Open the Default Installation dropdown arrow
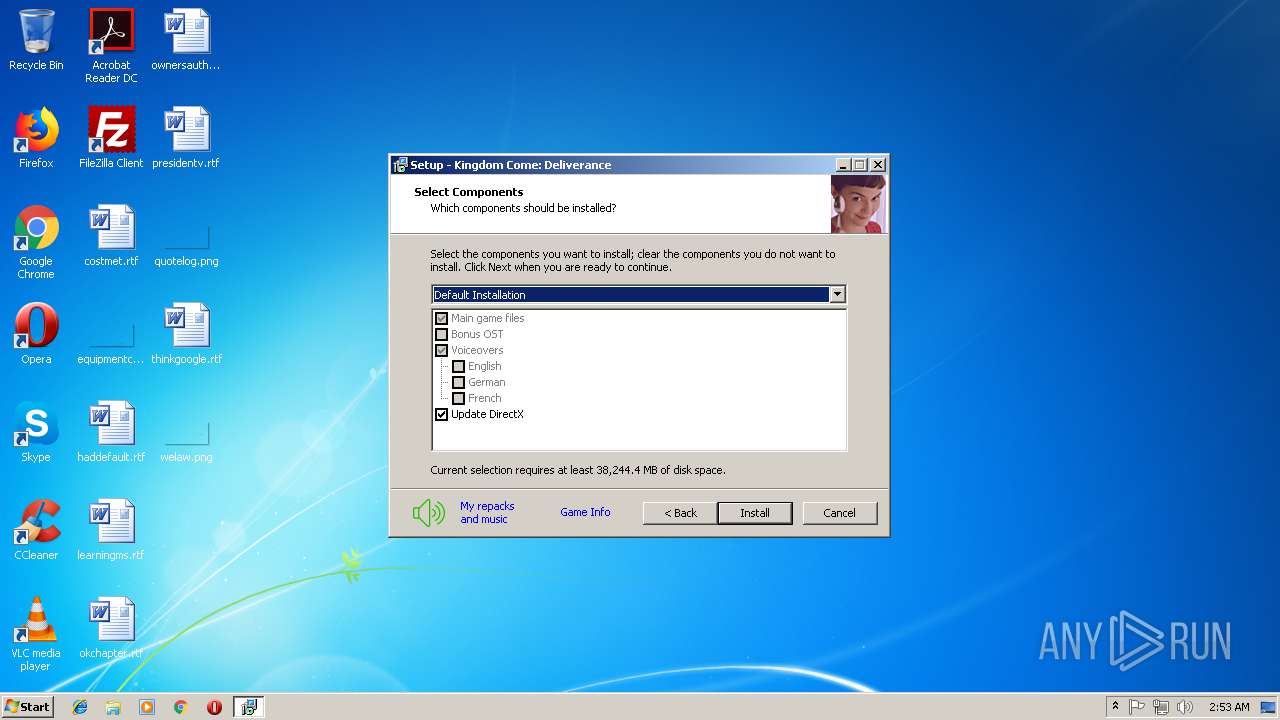Screen dimensions: 1280x720 tap(838, 295)
